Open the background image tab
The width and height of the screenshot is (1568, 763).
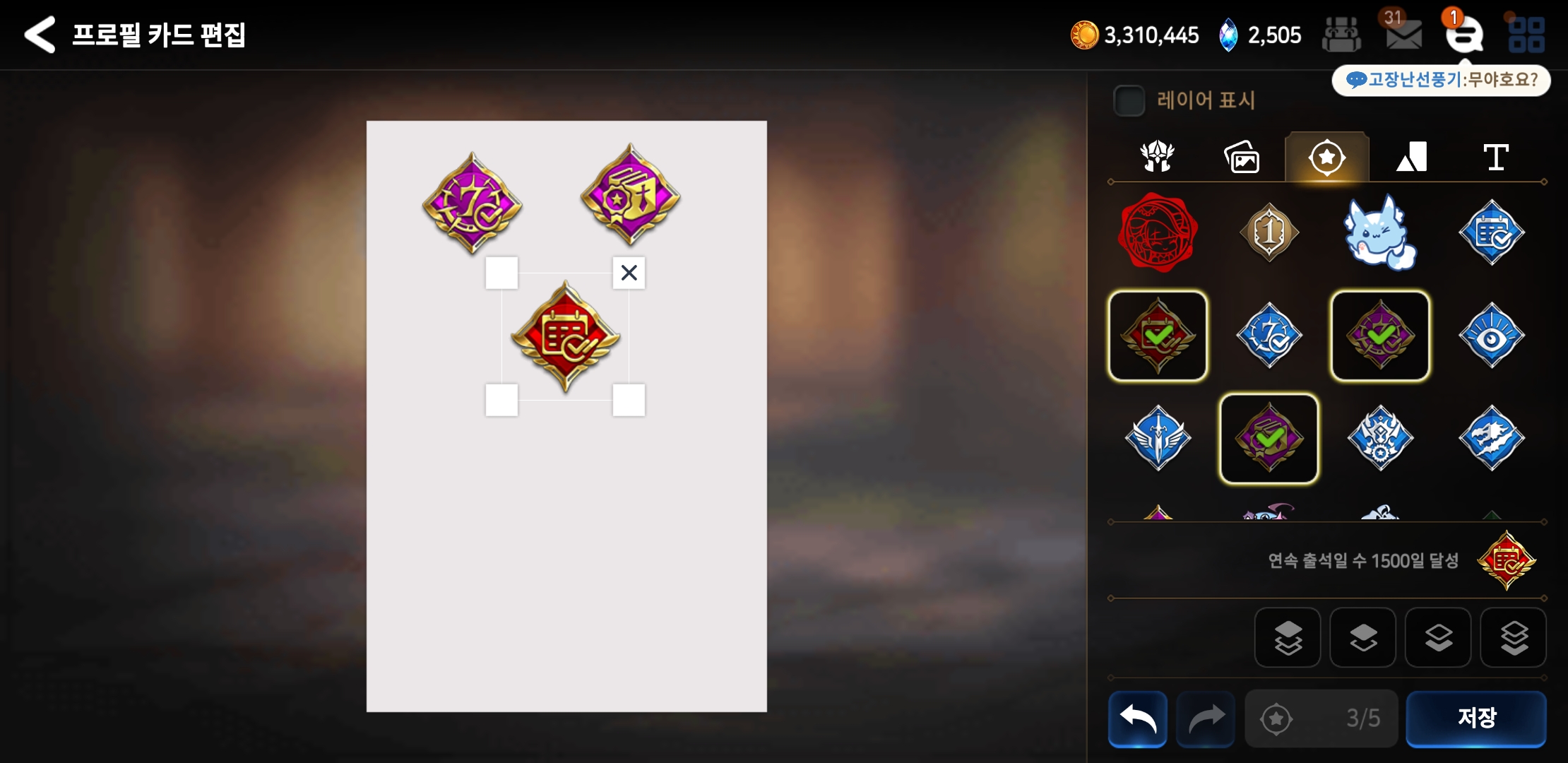pyautogui.click(x=1242, y=156)
